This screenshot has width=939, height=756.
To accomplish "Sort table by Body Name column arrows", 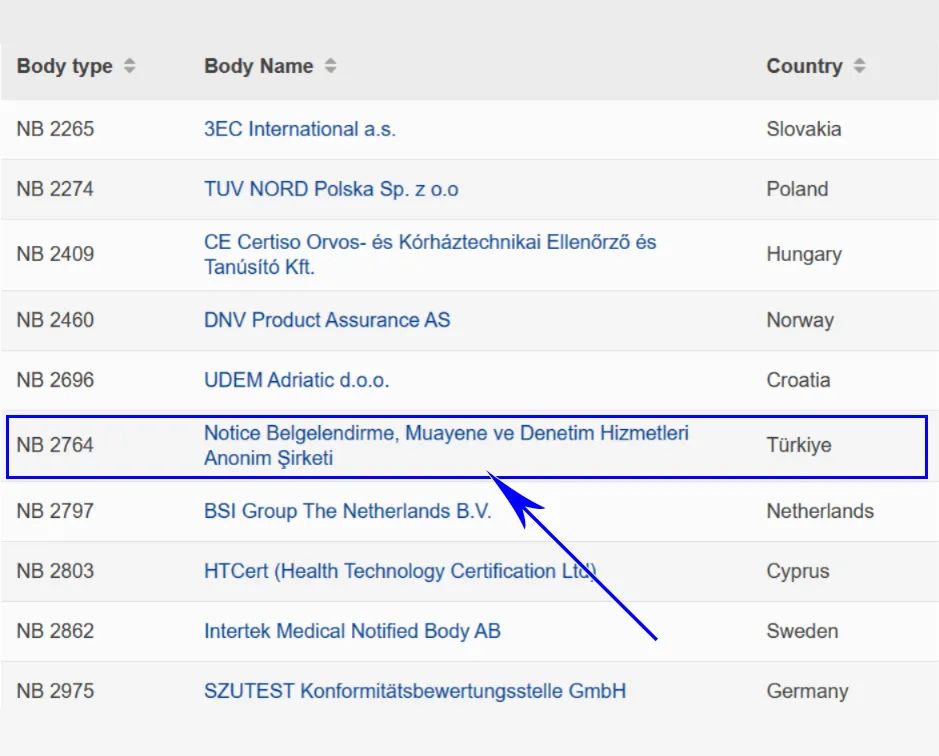I will click(x=331, y=66).
